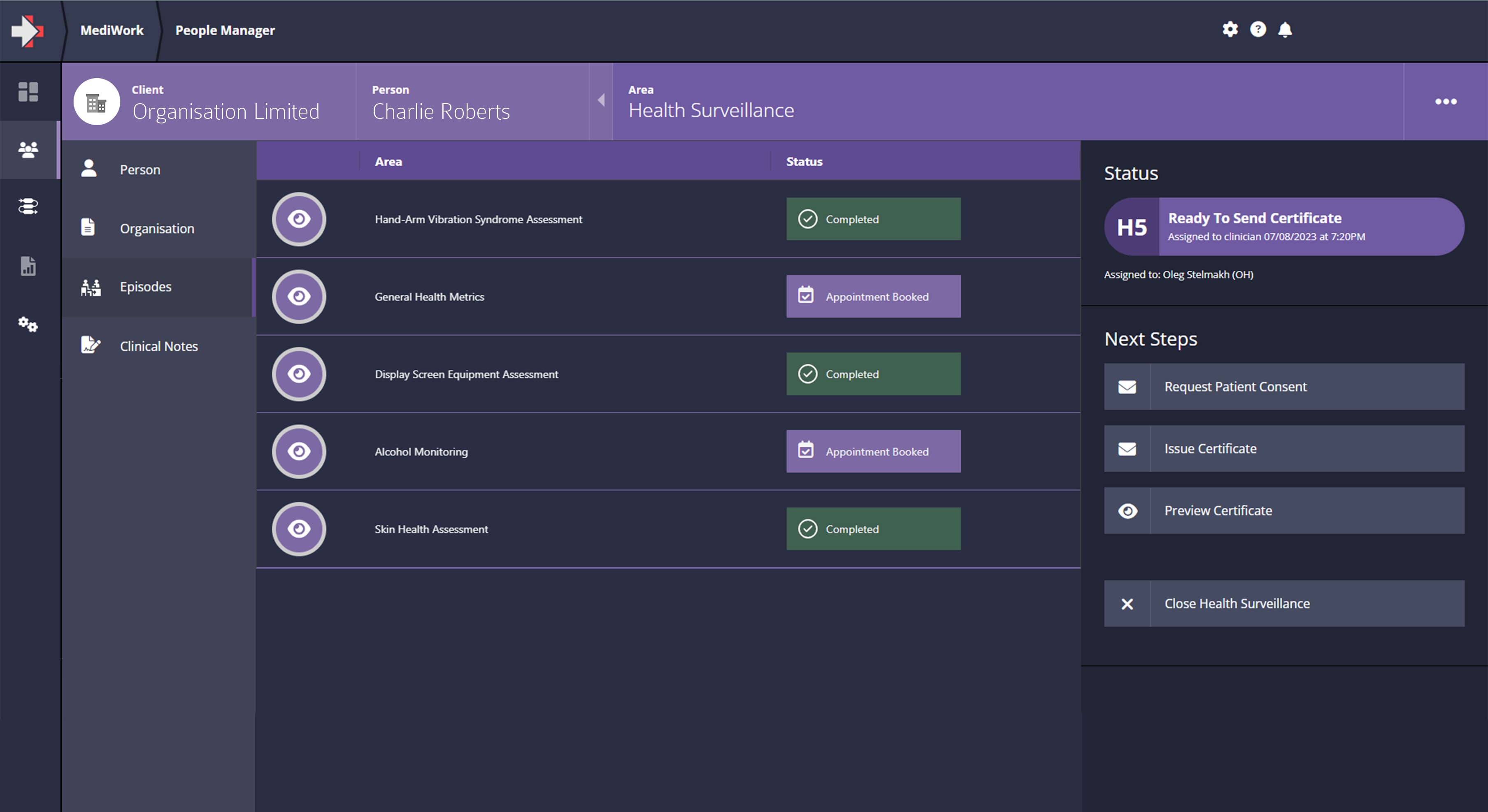Click the workflow lines icon in left rail
Image resolution: width=1488 pixels, height=812 pixels.
point(28,206)
